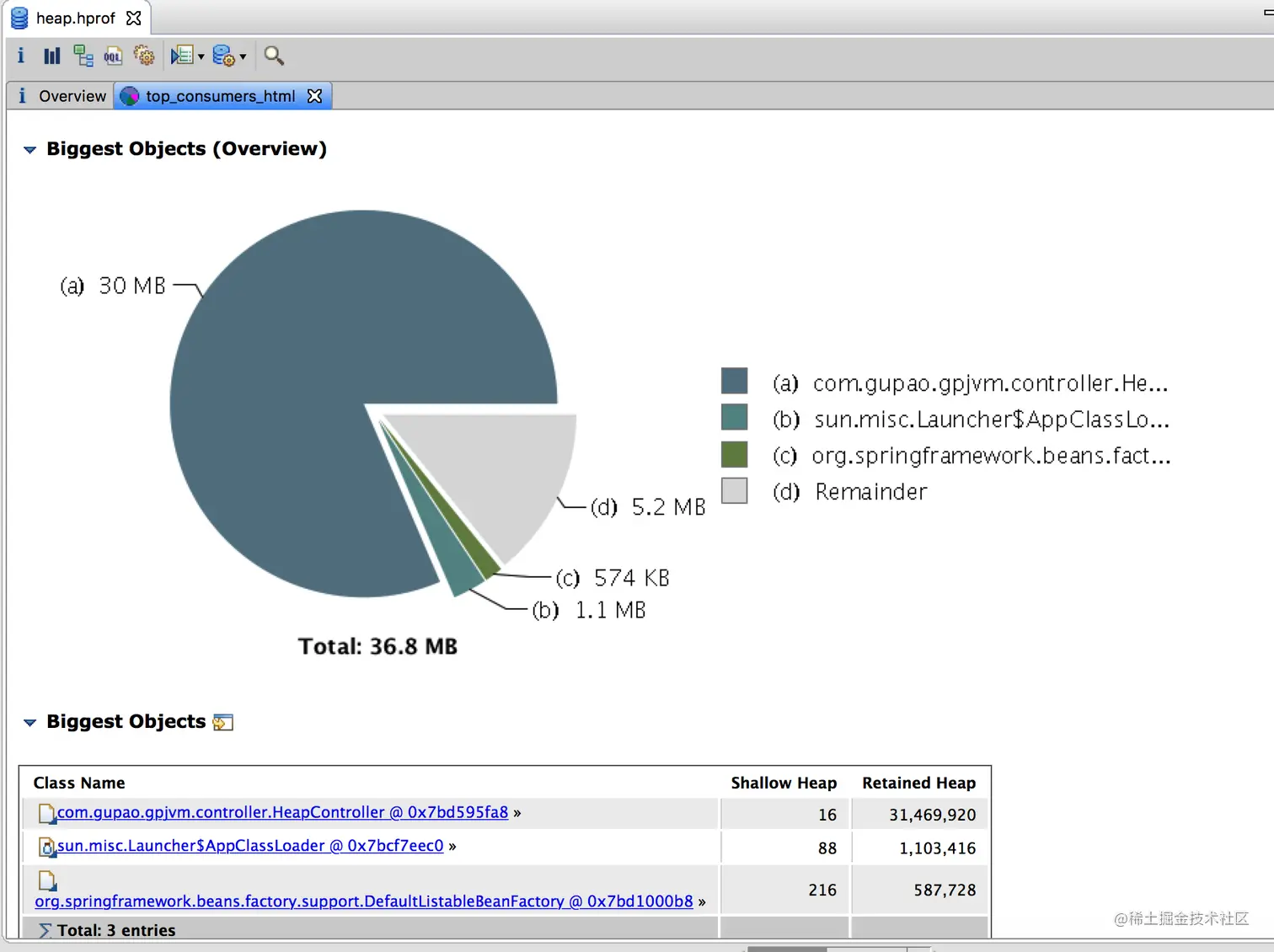Select the top_consumers_html tab

point(222,96)
